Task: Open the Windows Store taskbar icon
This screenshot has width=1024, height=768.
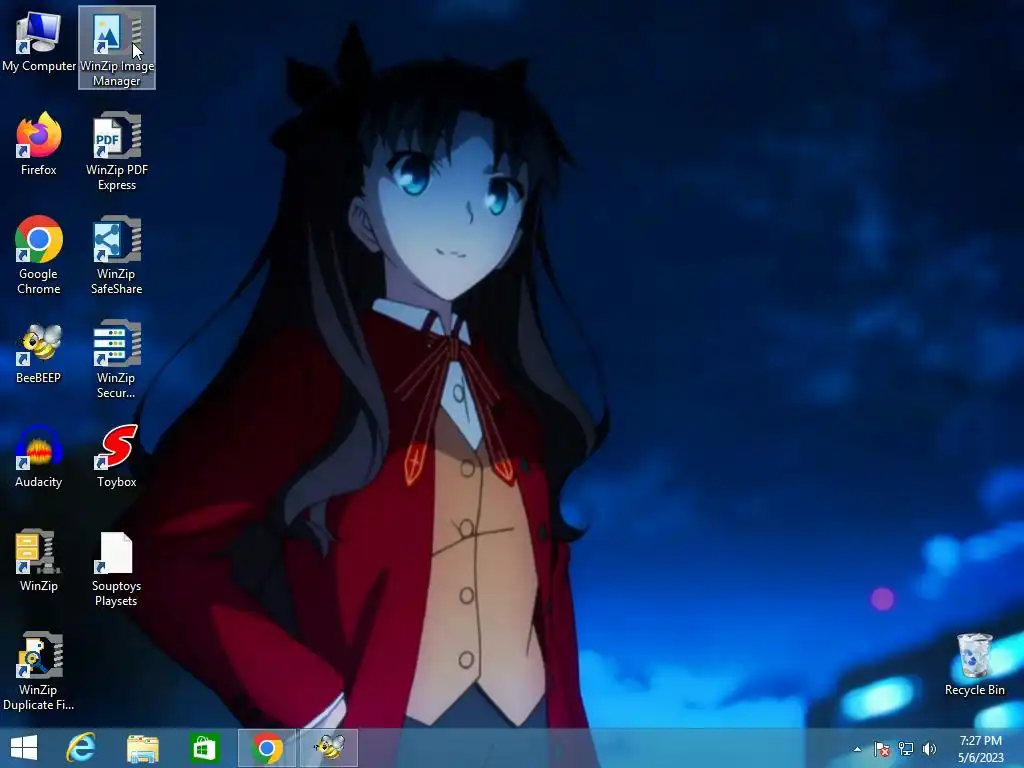Action: pos(204,748)
